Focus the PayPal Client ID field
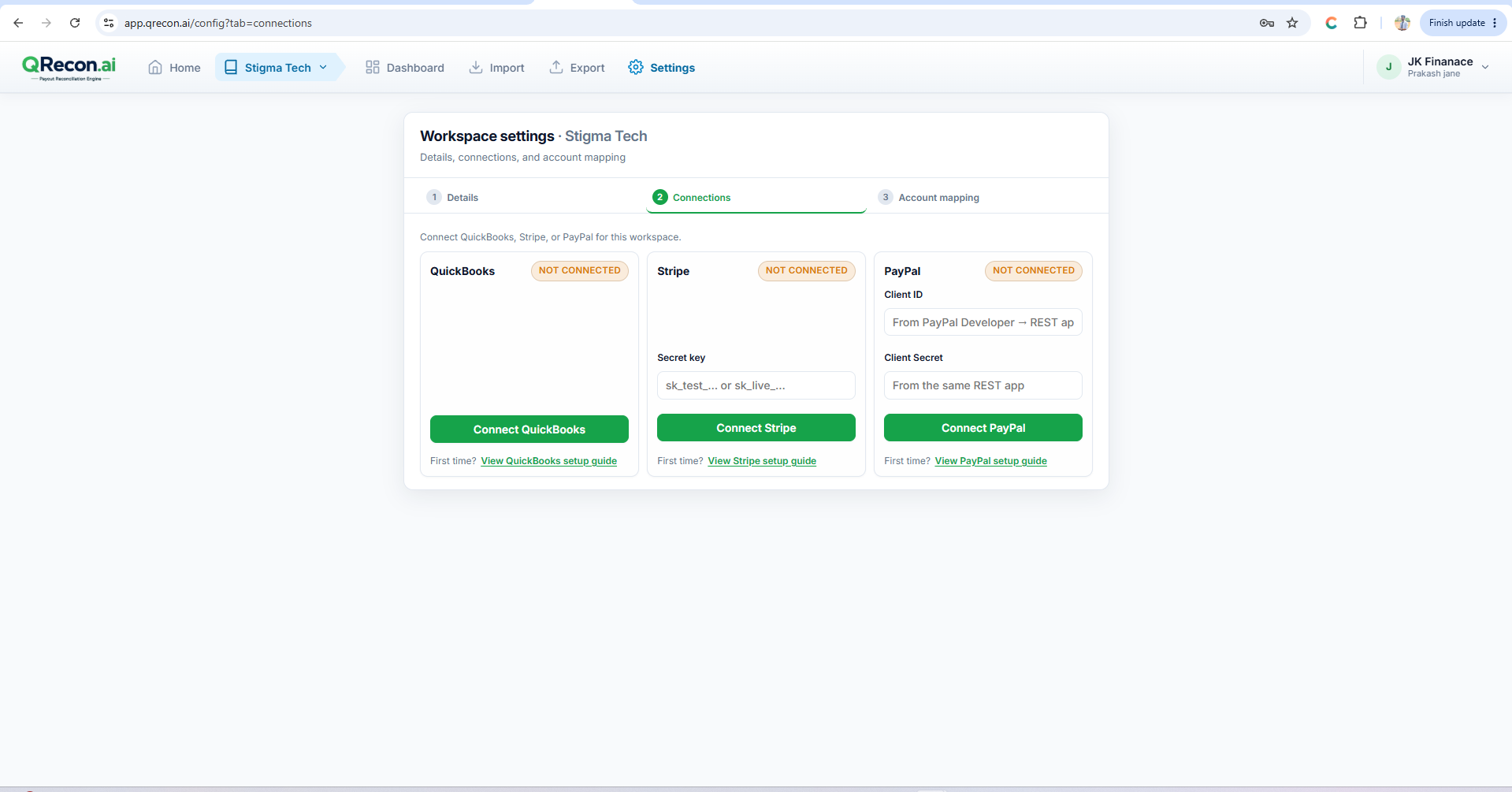Image resolution: width=1512 pixels, height=792 pixels. coord(983,322)
